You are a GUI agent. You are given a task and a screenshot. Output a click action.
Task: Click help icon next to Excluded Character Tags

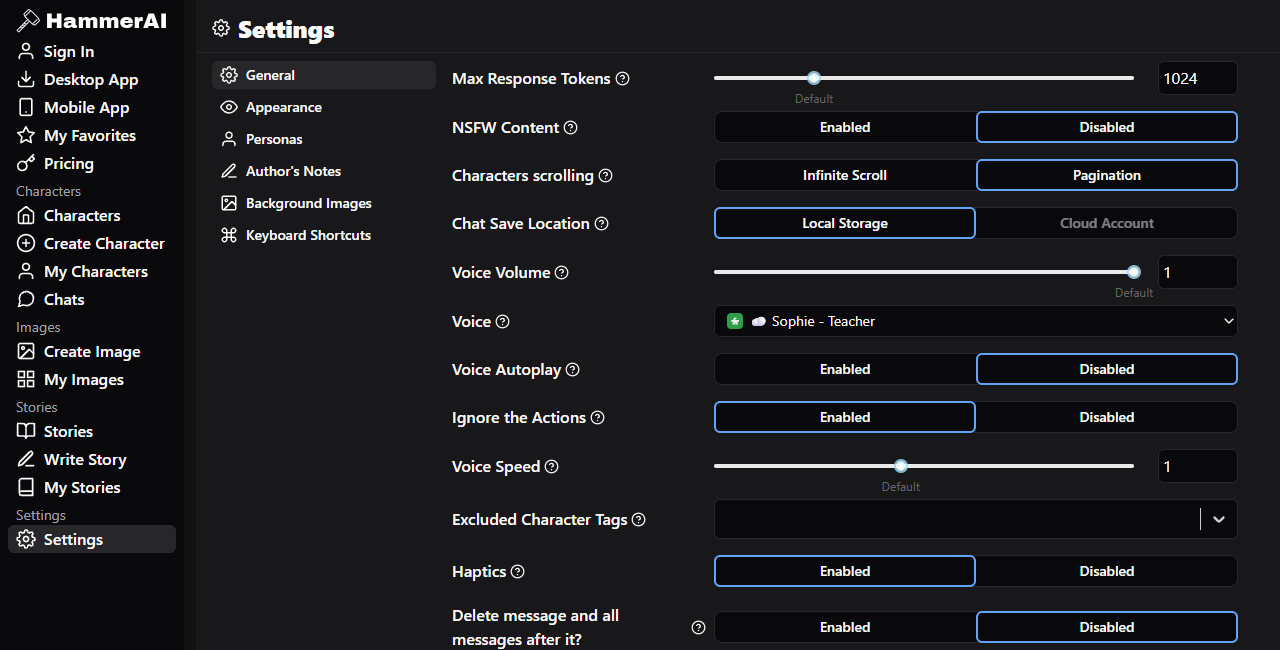click(639, 519)
